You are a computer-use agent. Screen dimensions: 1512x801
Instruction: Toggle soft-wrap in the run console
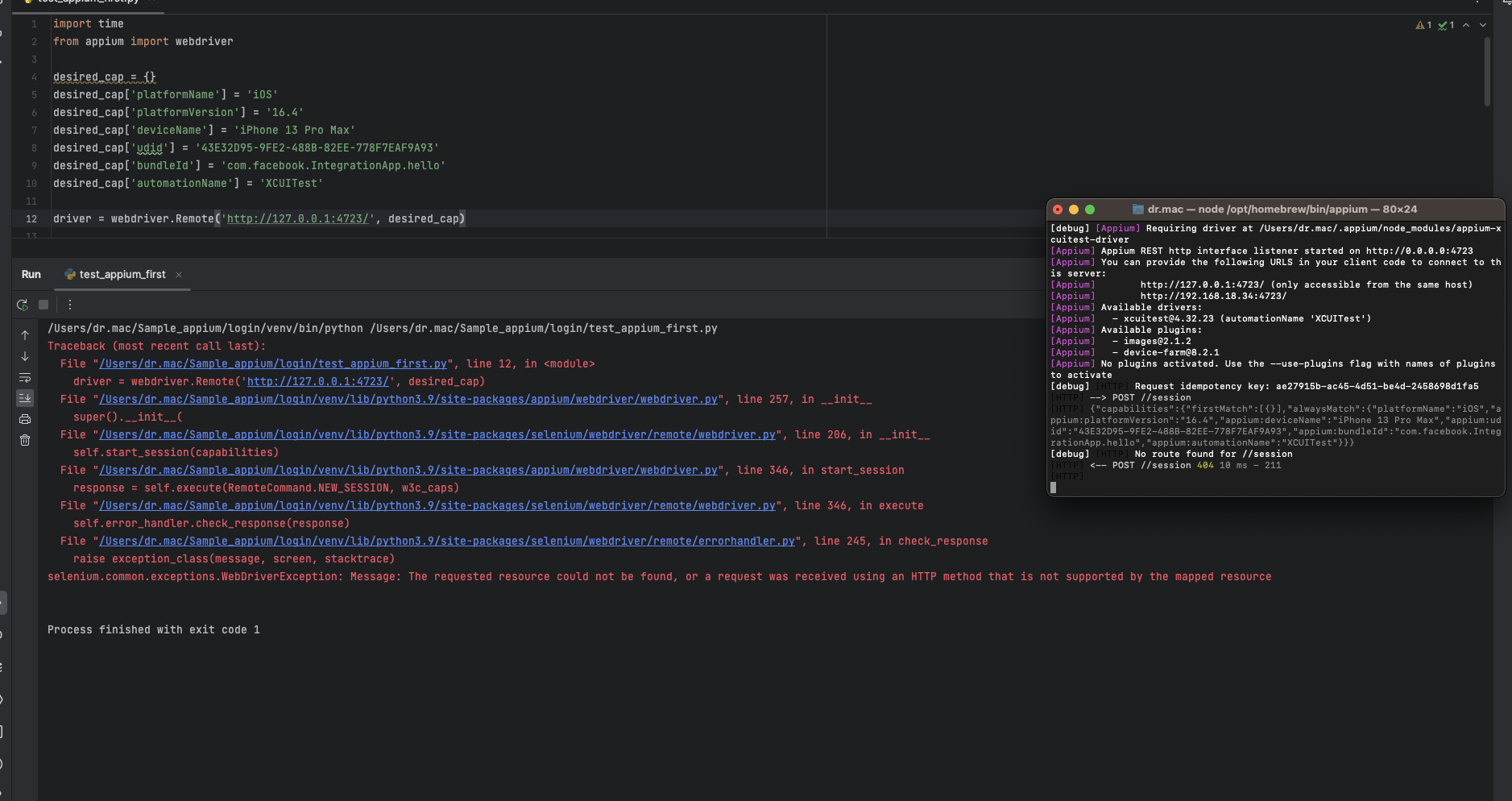pyautogui.click(x=25, y=378)
